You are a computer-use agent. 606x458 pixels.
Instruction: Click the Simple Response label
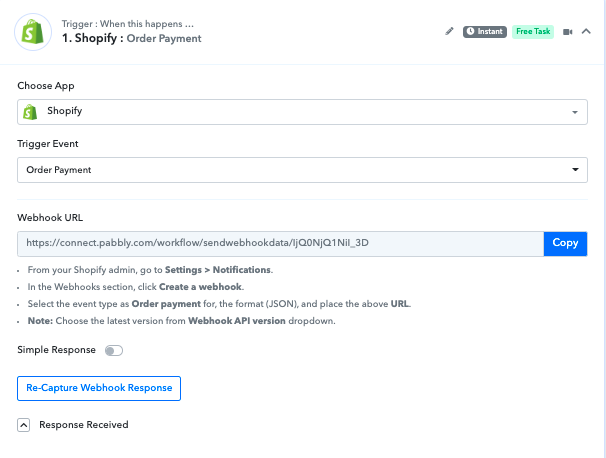(56, 350)
